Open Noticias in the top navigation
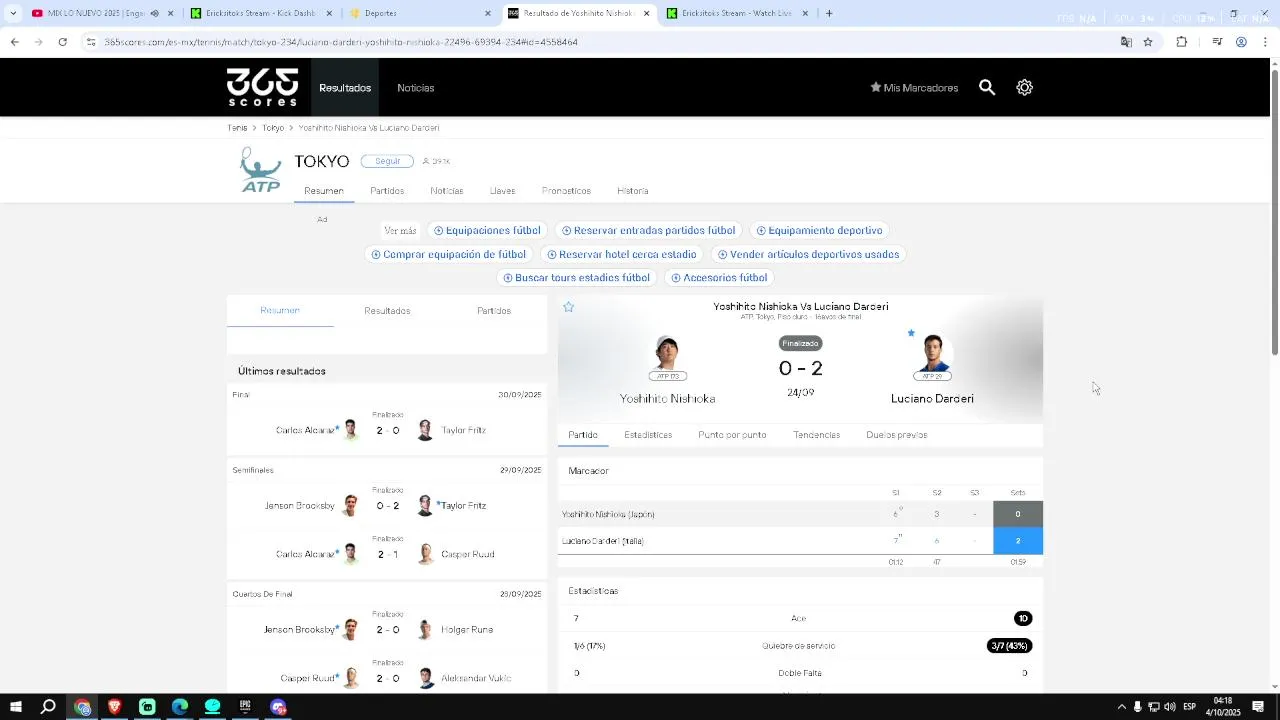1280x720 pixels. pyautogui.click(x=416, y=88)
